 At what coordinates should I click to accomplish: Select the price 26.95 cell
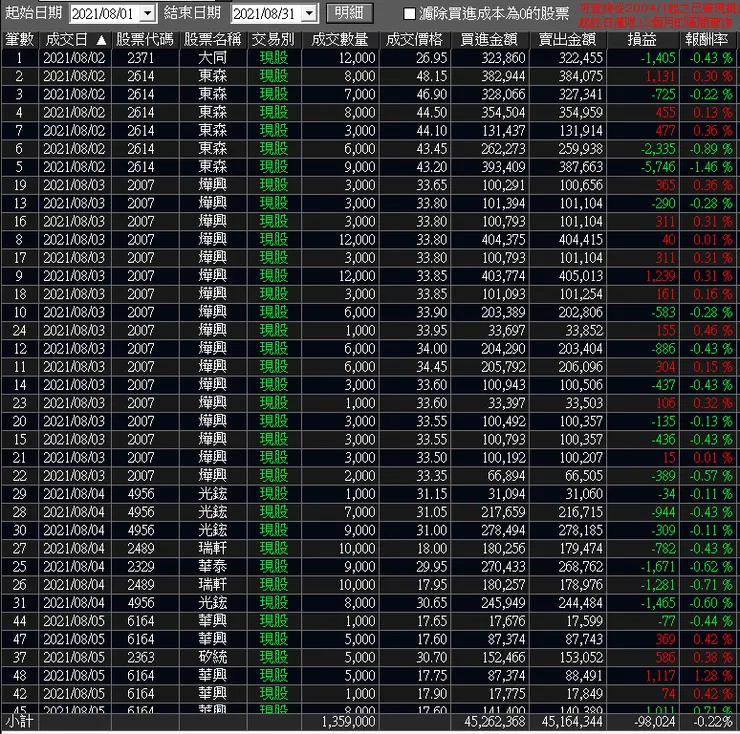point(415,58)
